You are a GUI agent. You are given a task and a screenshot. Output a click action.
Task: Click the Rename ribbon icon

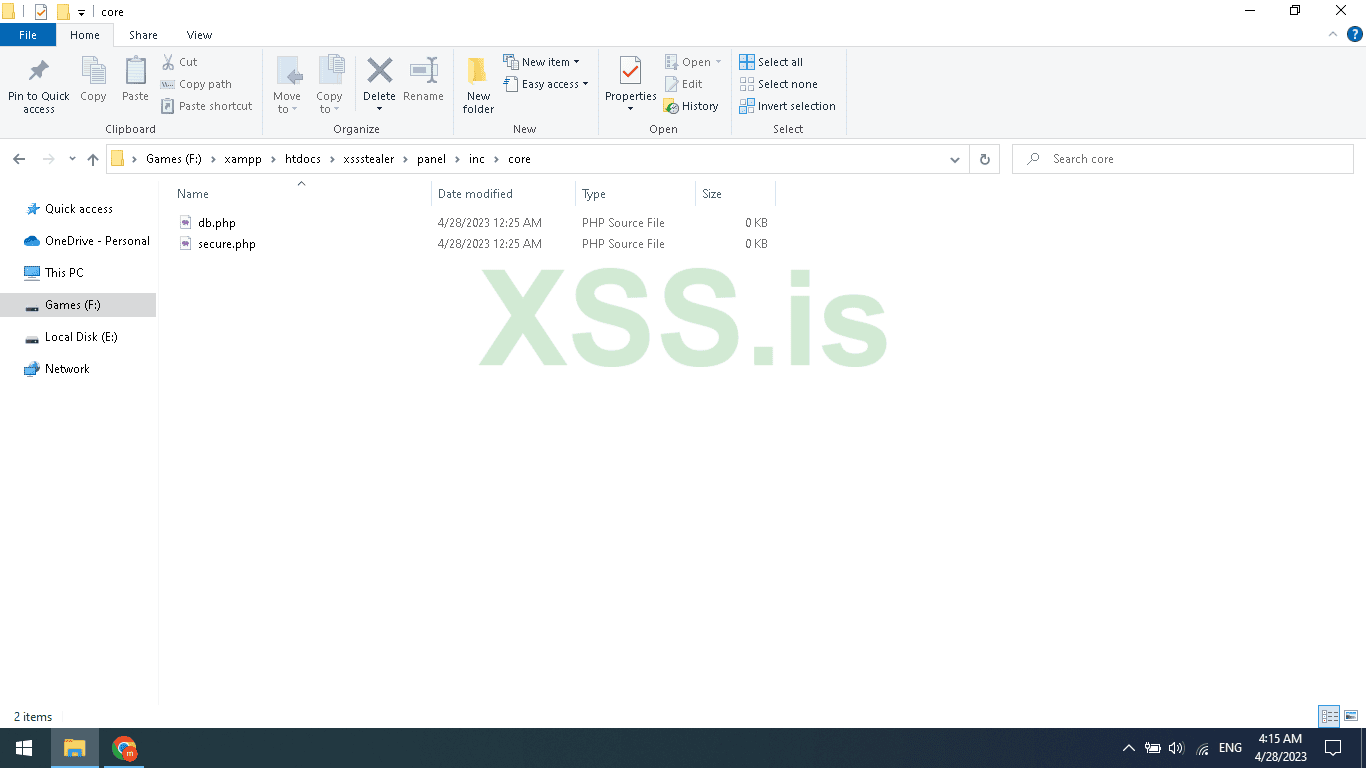[x=423, y=79]
